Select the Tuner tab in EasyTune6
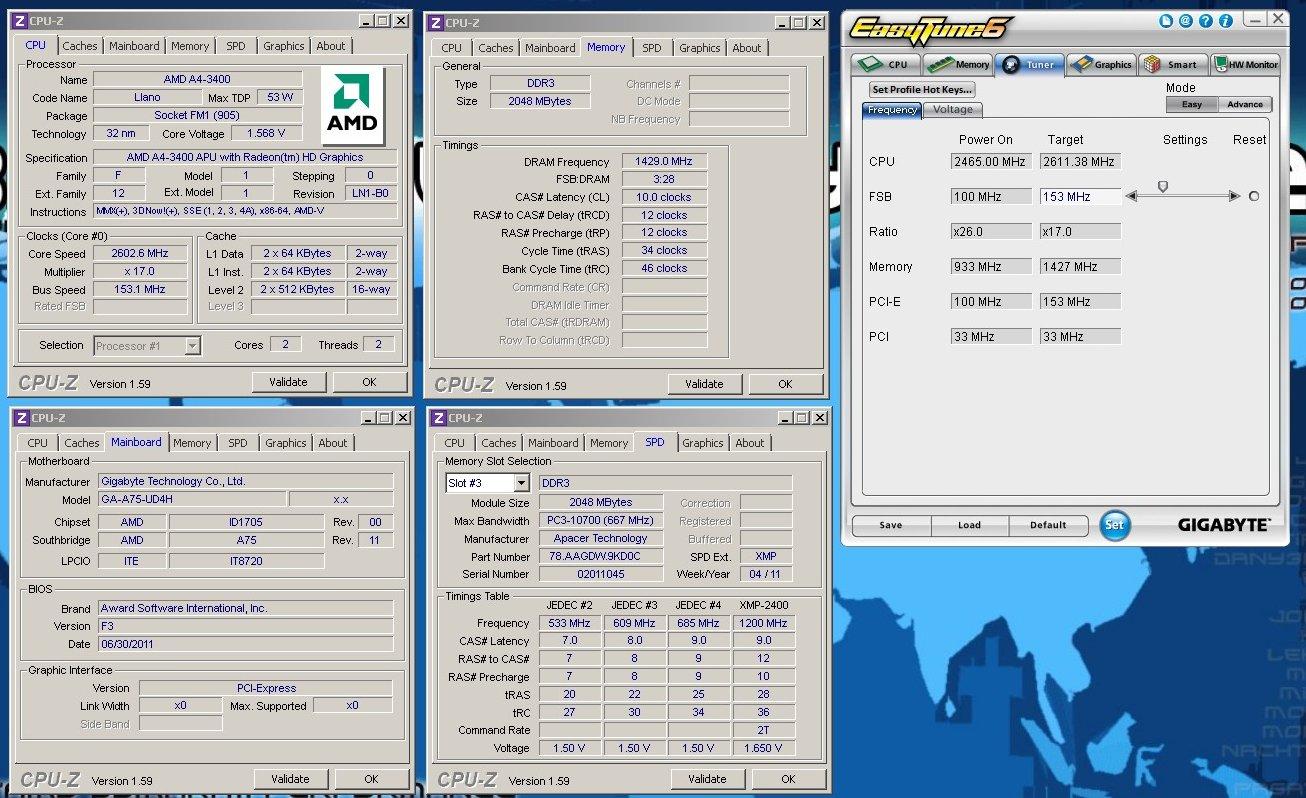Image resolution: width=1306 pixels, height=798 pixels. pos(1029,64)
